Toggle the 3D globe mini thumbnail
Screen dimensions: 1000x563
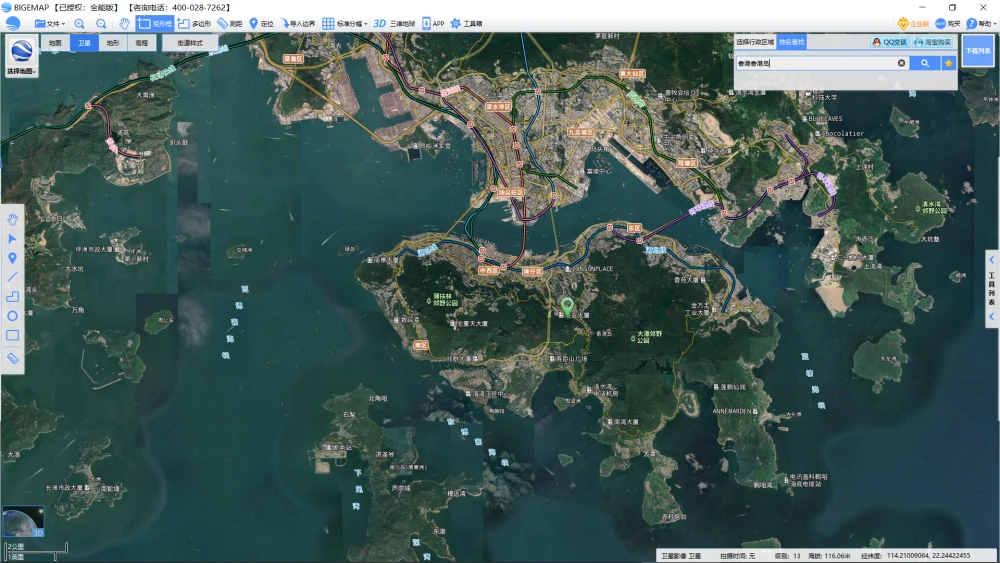[x=23, y=522]
